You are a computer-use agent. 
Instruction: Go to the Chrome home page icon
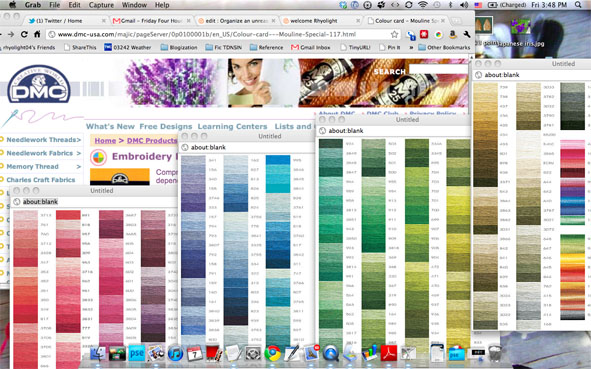click(x=37, y=34)
